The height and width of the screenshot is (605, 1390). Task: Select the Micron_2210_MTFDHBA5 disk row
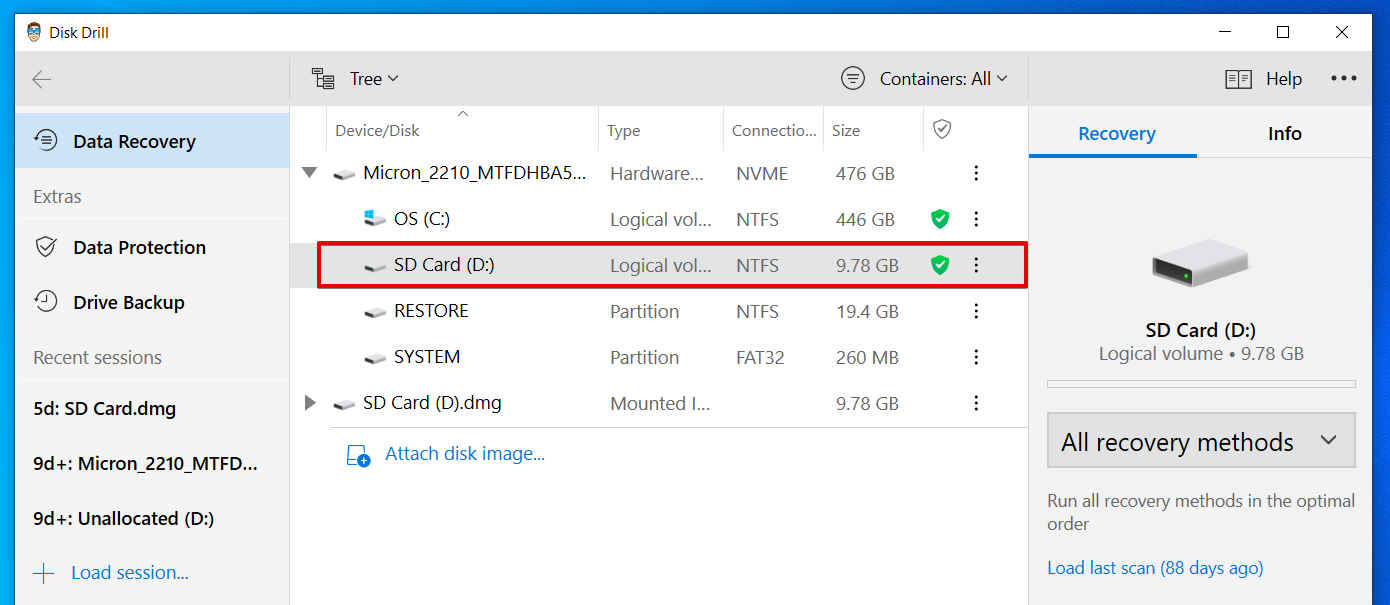point(659,173)
